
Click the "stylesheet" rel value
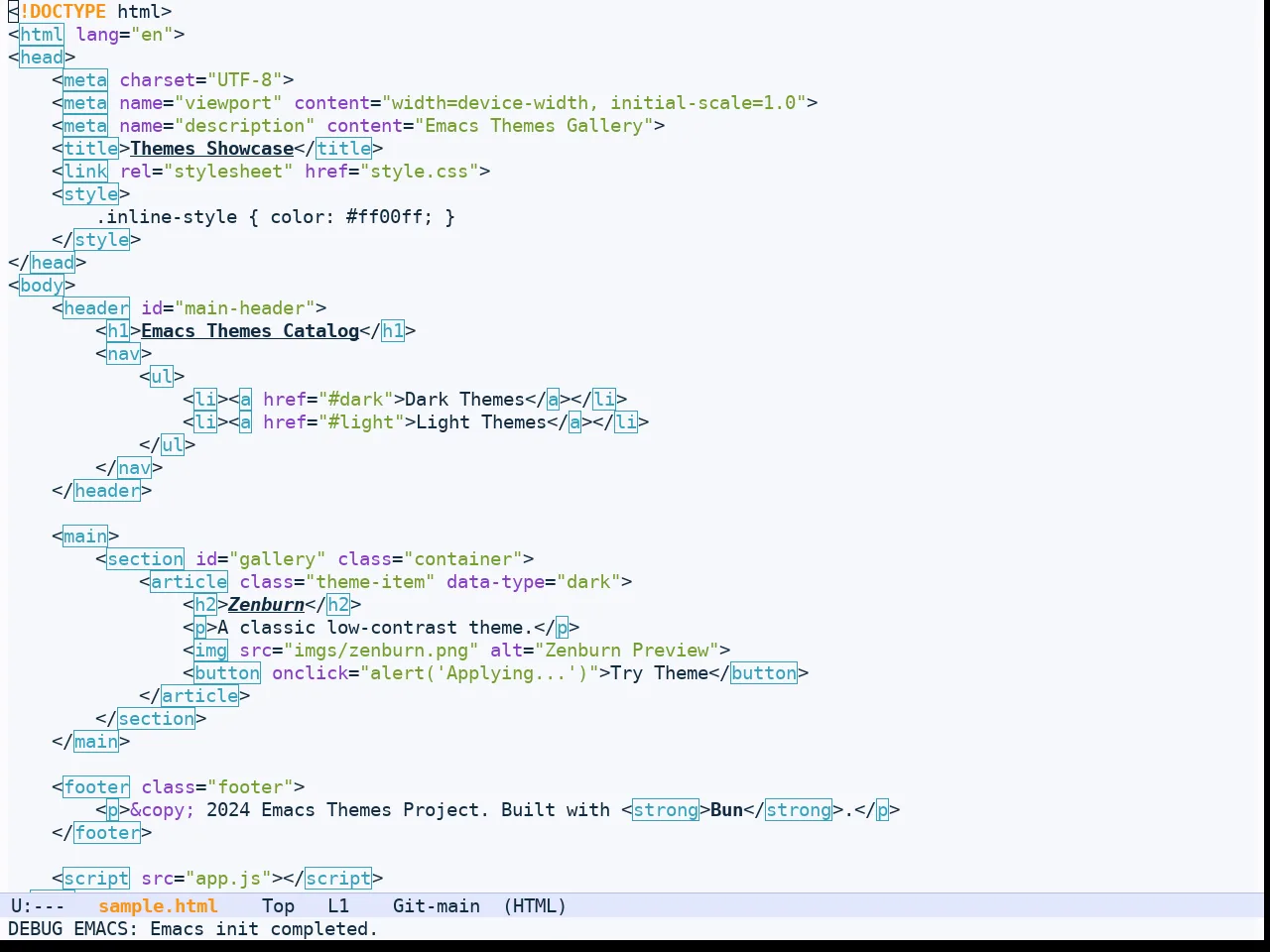click(x=228, y=172)
